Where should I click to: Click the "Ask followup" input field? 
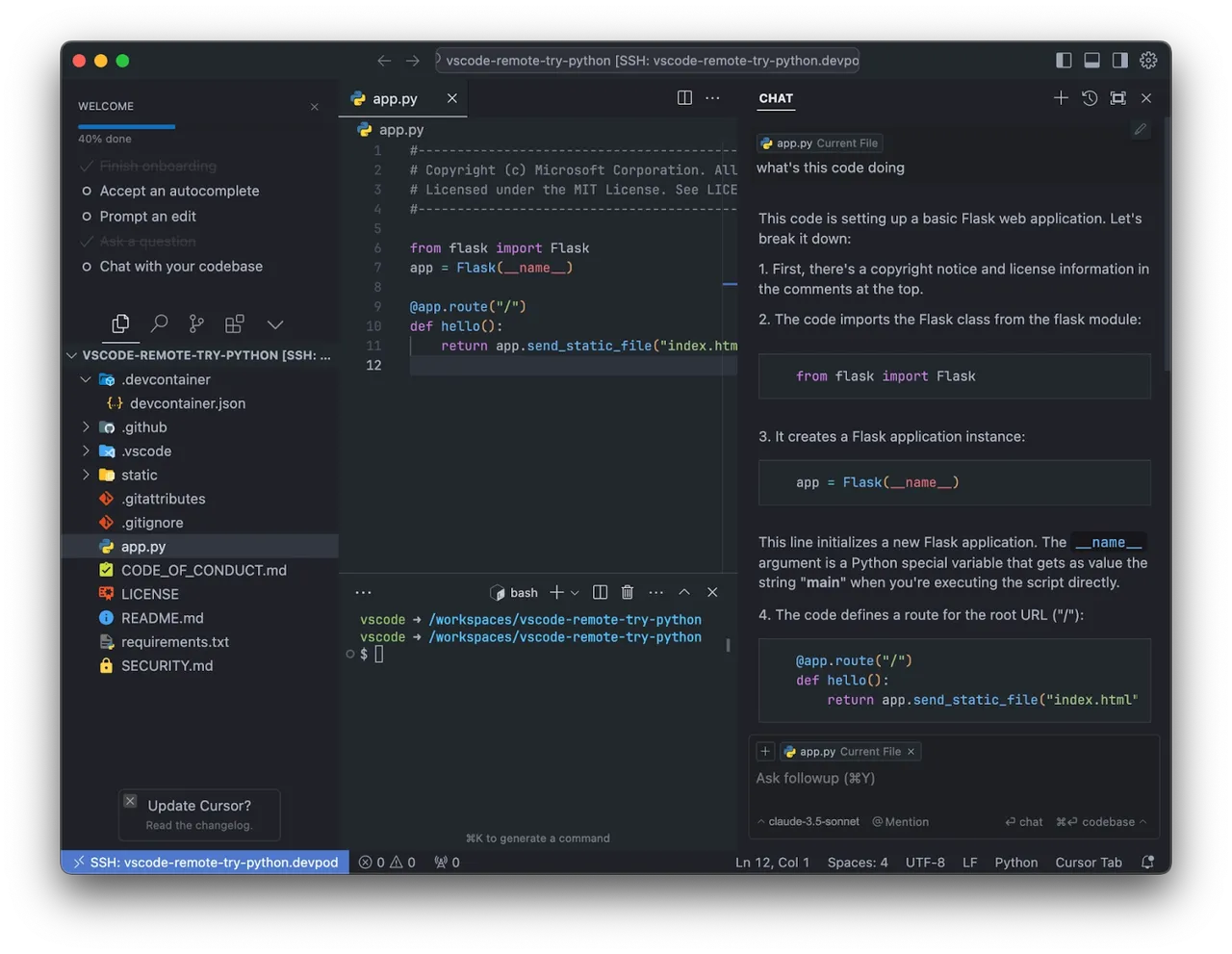click(953, 779)
